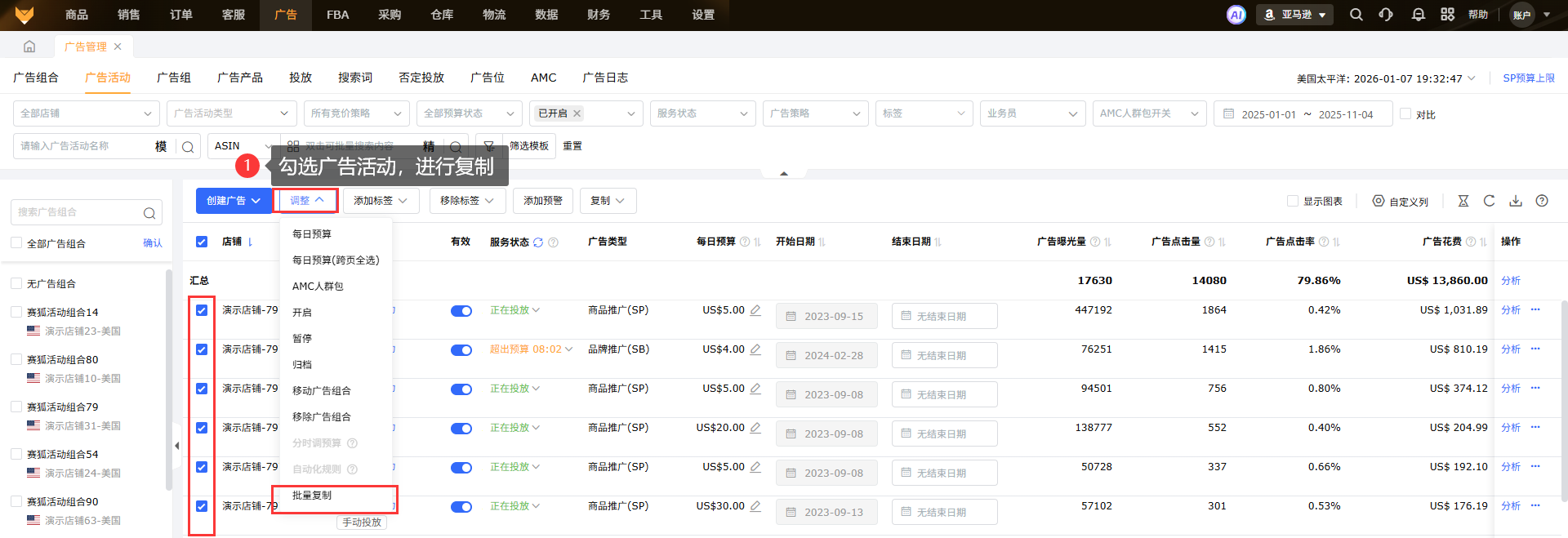1568x538 pixels.
Task: Tick the 对比 compare checkbox
Action: coord(1405,113)
